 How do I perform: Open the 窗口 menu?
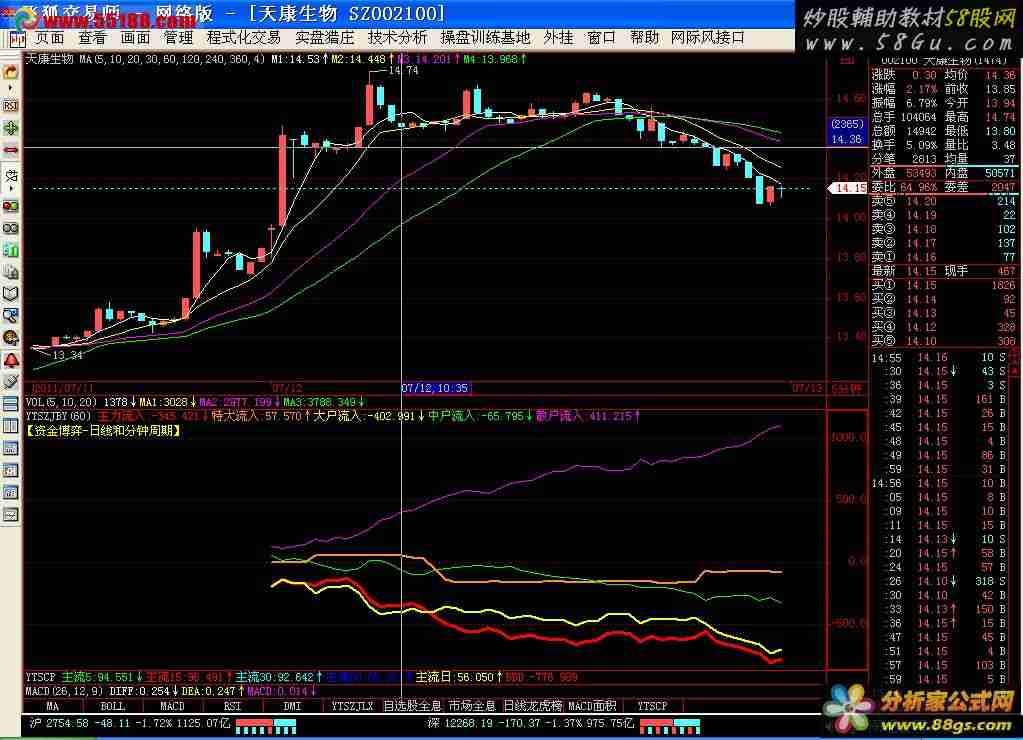(x=602, y=38)
